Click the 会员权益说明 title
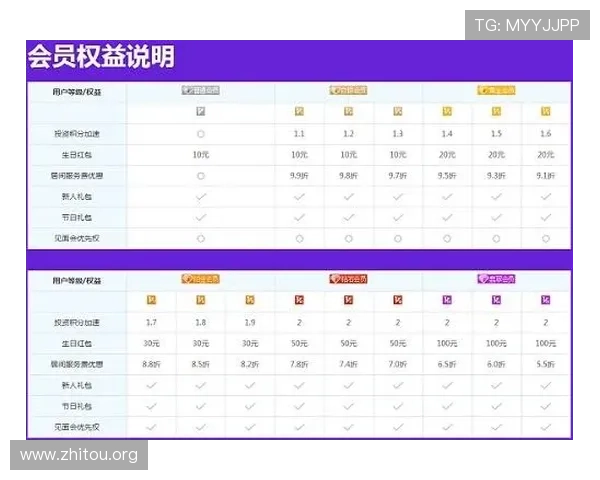The height and width of the screenshot is (480, 600). click(x=101, y=57)
